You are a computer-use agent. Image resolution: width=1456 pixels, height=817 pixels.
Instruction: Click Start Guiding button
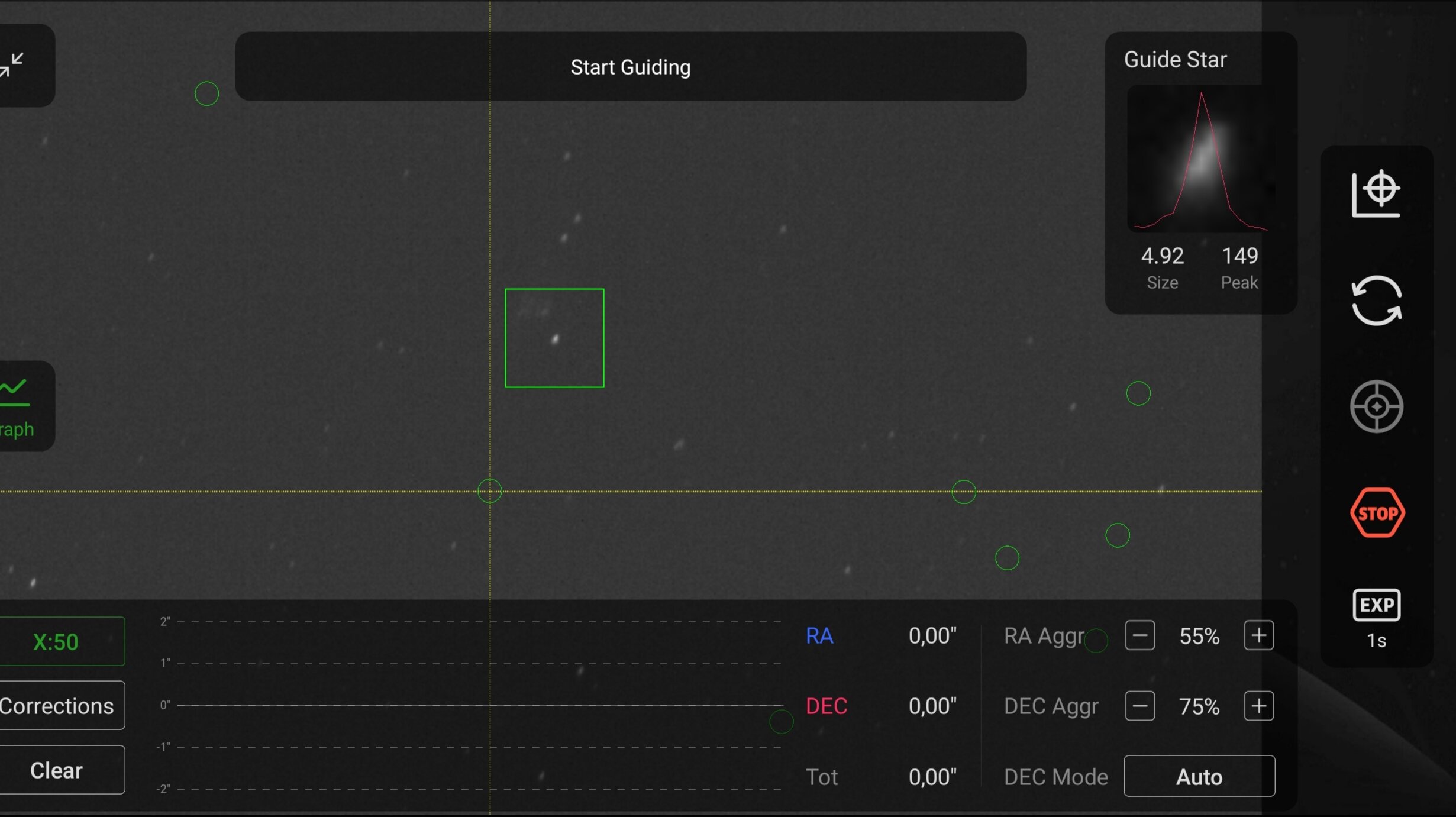coord(631,67)
